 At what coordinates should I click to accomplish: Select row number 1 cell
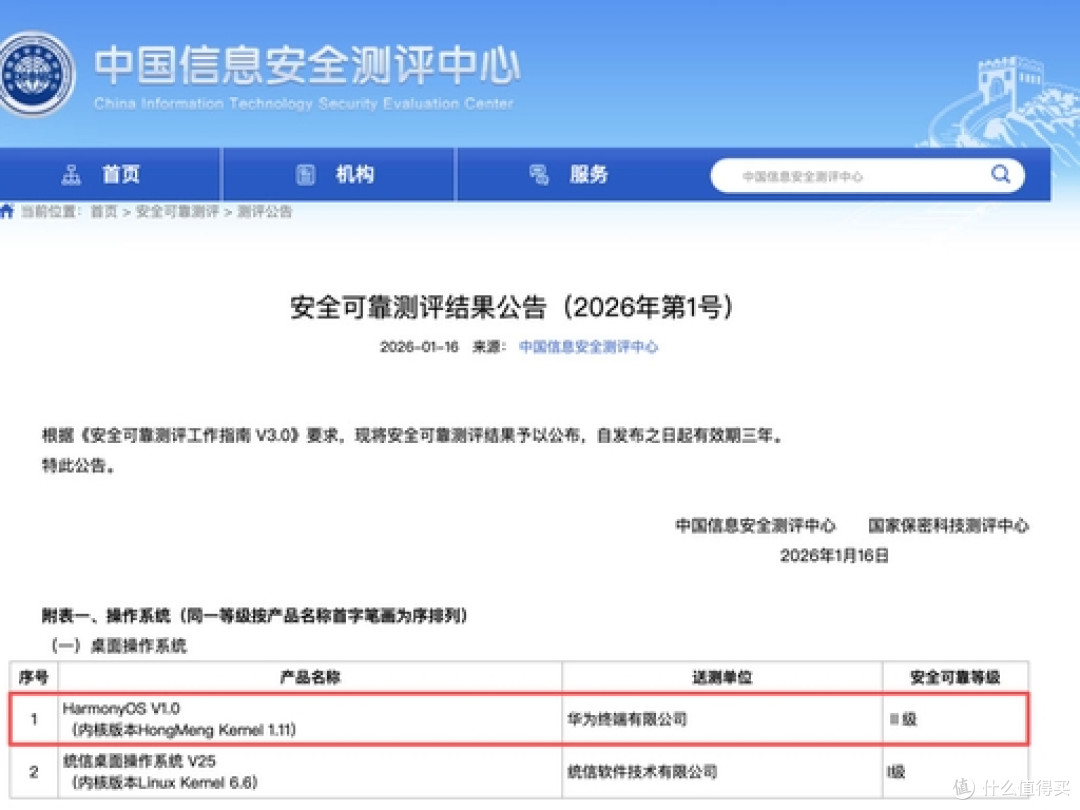click(34, 719)
